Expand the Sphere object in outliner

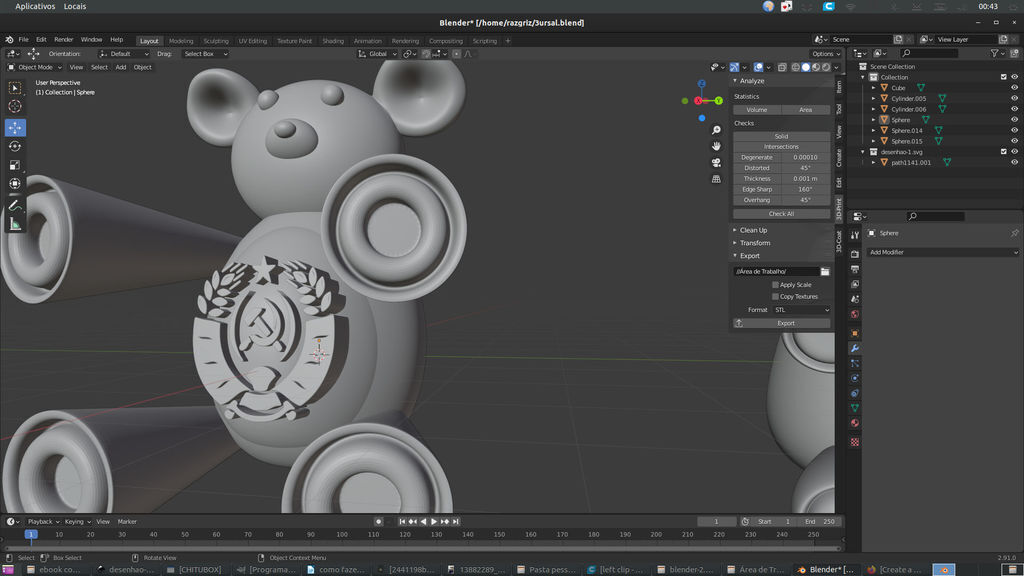coord(873,120)
